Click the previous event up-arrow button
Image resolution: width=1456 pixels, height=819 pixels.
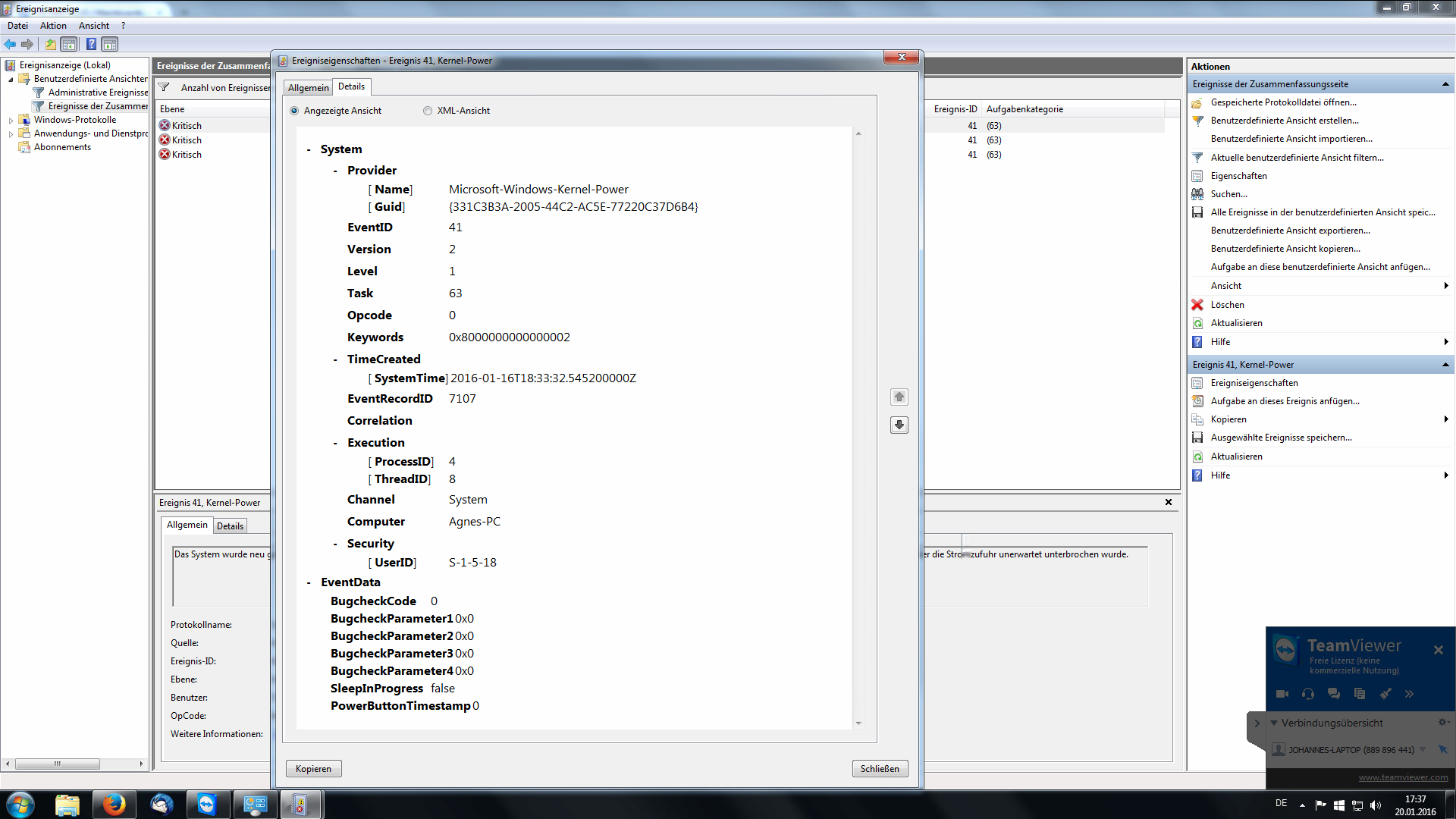pyautogui.click(x=899, y=397)
